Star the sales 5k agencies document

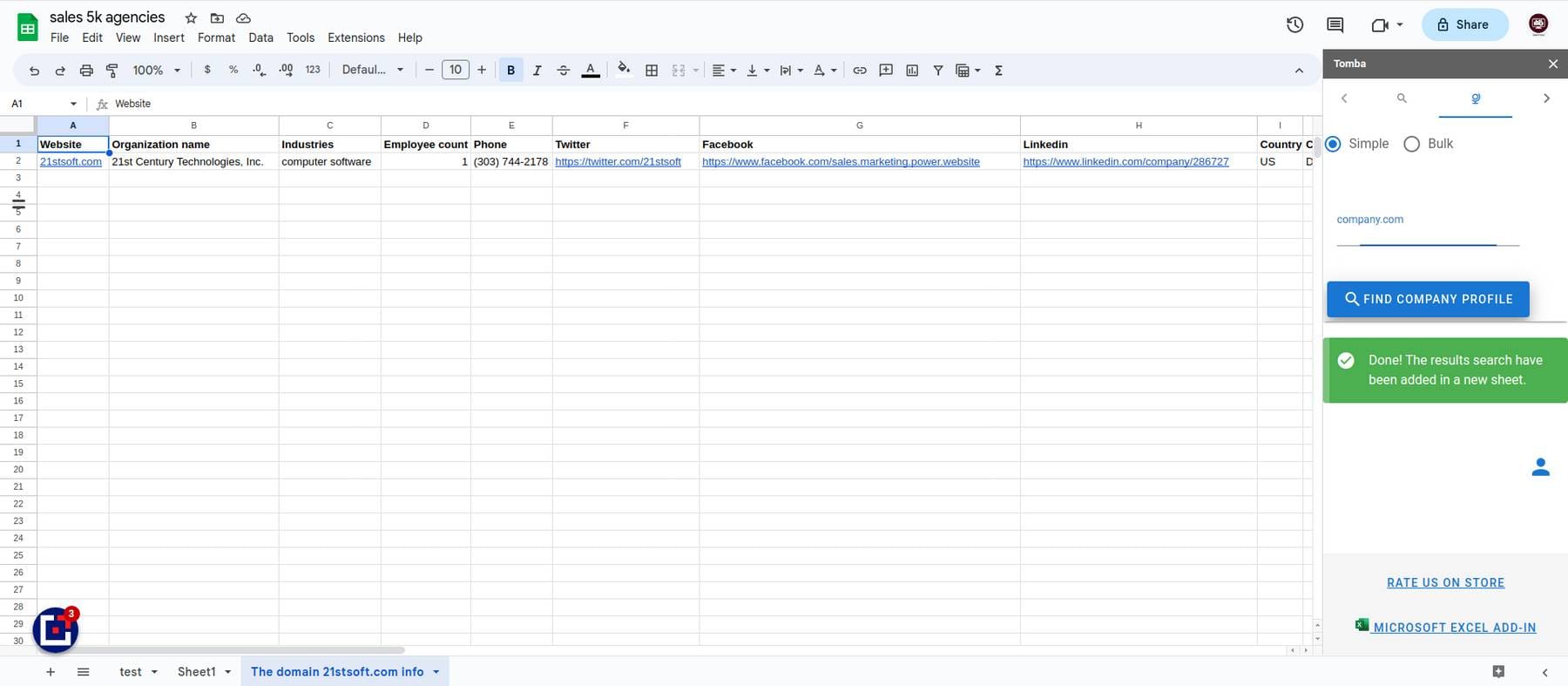pos(191,17)
